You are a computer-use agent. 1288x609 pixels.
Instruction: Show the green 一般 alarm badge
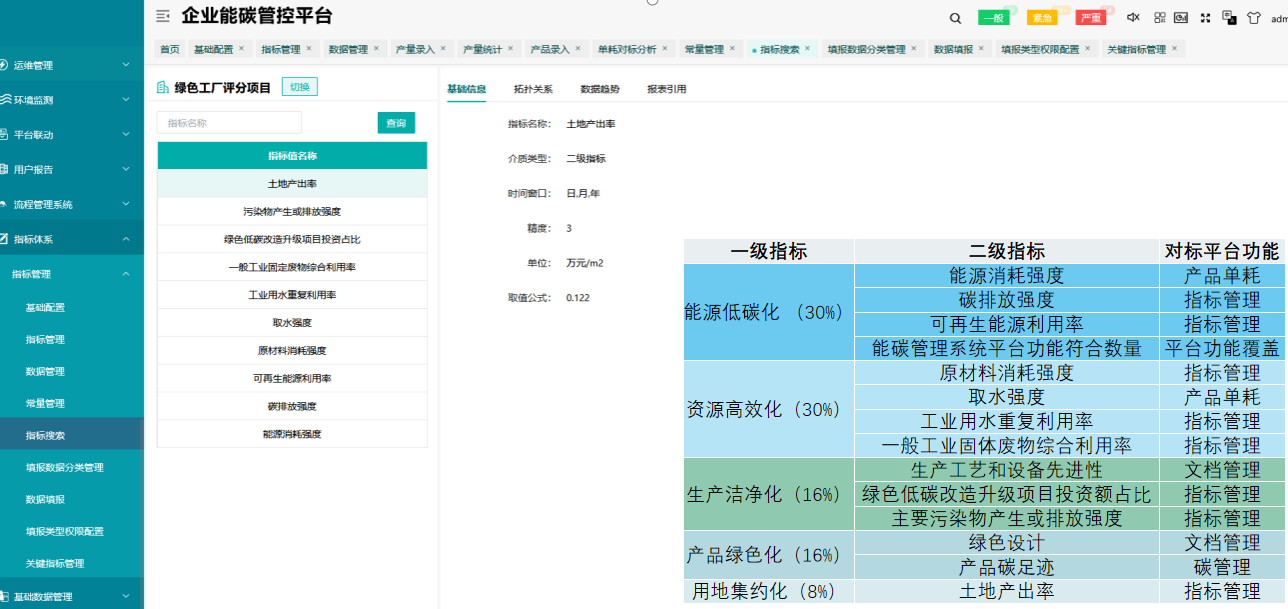click(x=994, y=18)
